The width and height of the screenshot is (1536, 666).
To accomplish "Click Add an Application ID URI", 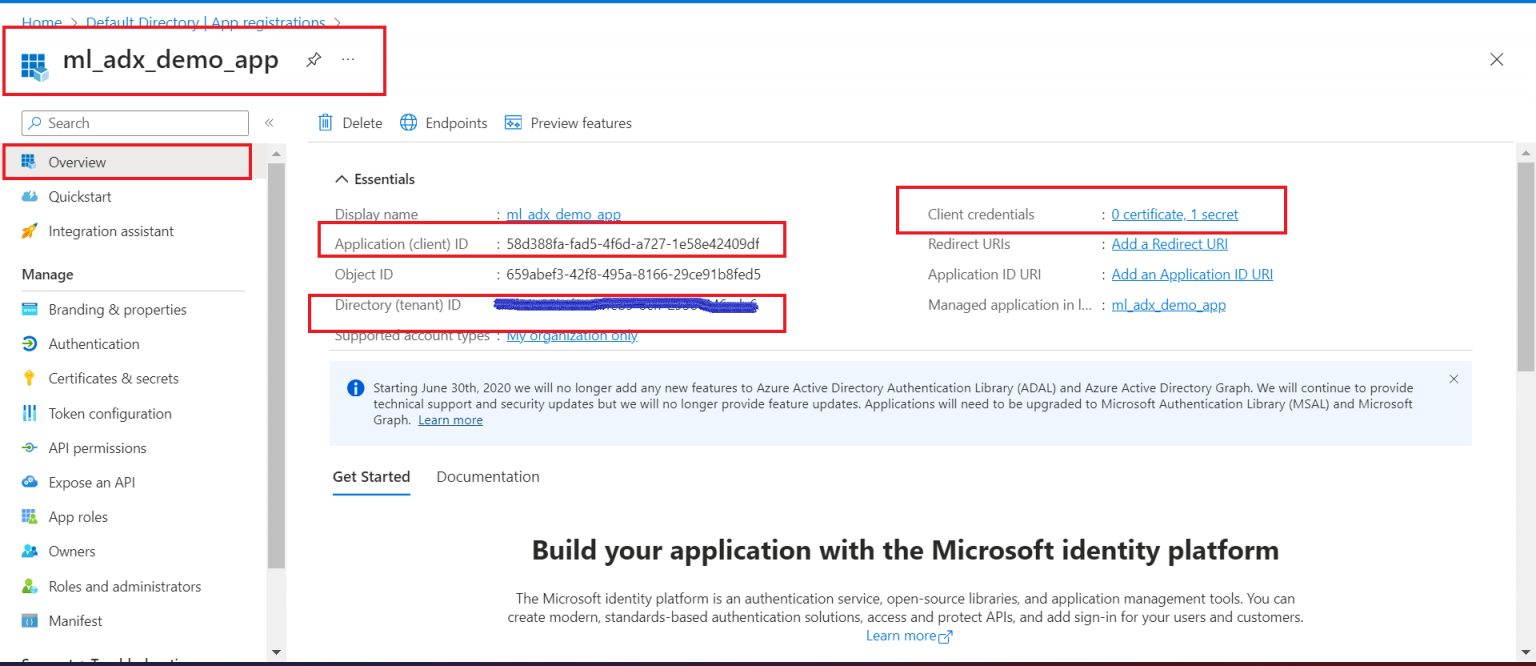I will coord(1192,274).
